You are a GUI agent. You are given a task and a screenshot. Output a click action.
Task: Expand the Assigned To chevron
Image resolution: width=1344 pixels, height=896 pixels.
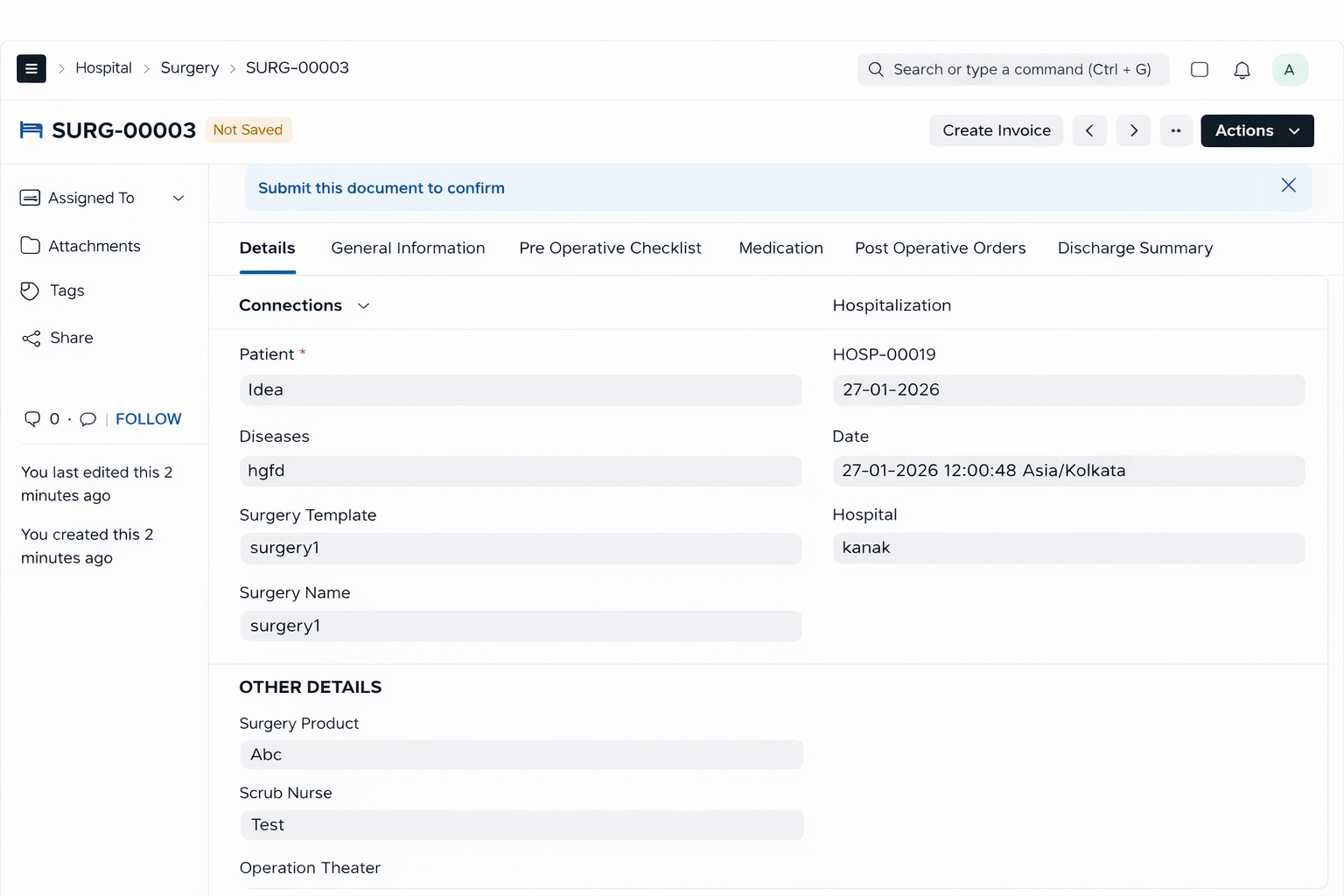(x=178, y=199)
